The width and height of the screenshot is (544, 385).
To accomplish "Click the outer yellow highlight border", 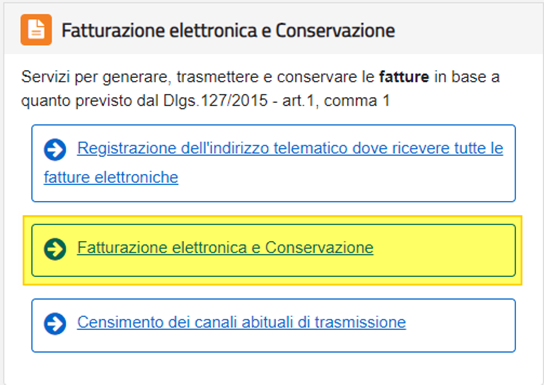I will tap(272, 219).
